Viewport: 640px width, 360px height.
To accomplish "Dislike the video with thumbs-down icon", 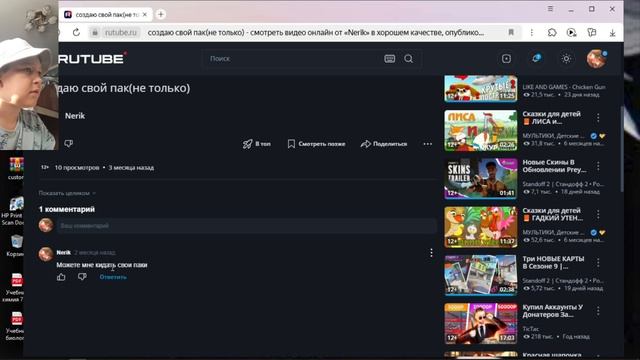I will [69, 144].
